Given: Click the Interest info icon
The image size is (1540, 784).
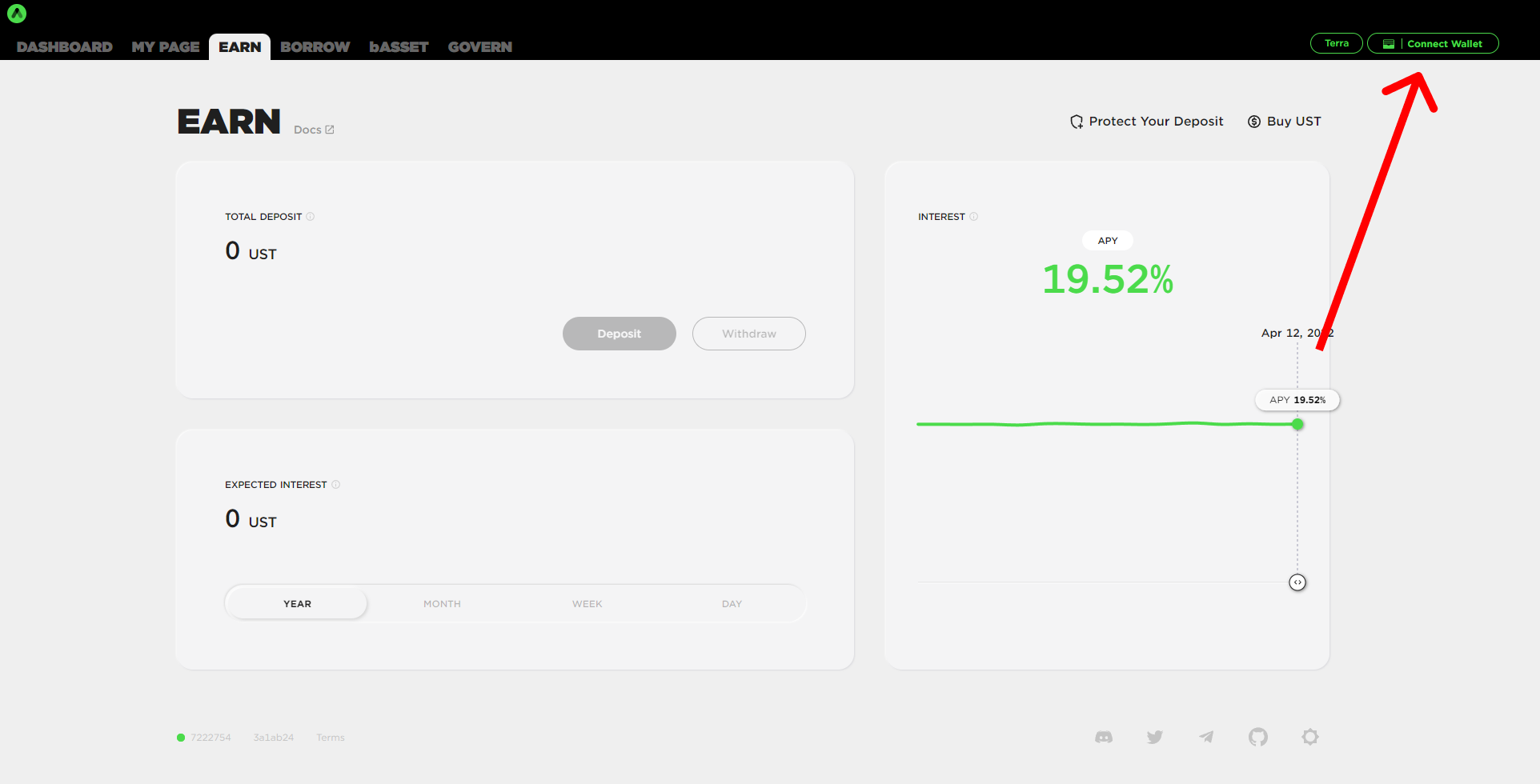Looking at the screenshot, I should 974,217.
